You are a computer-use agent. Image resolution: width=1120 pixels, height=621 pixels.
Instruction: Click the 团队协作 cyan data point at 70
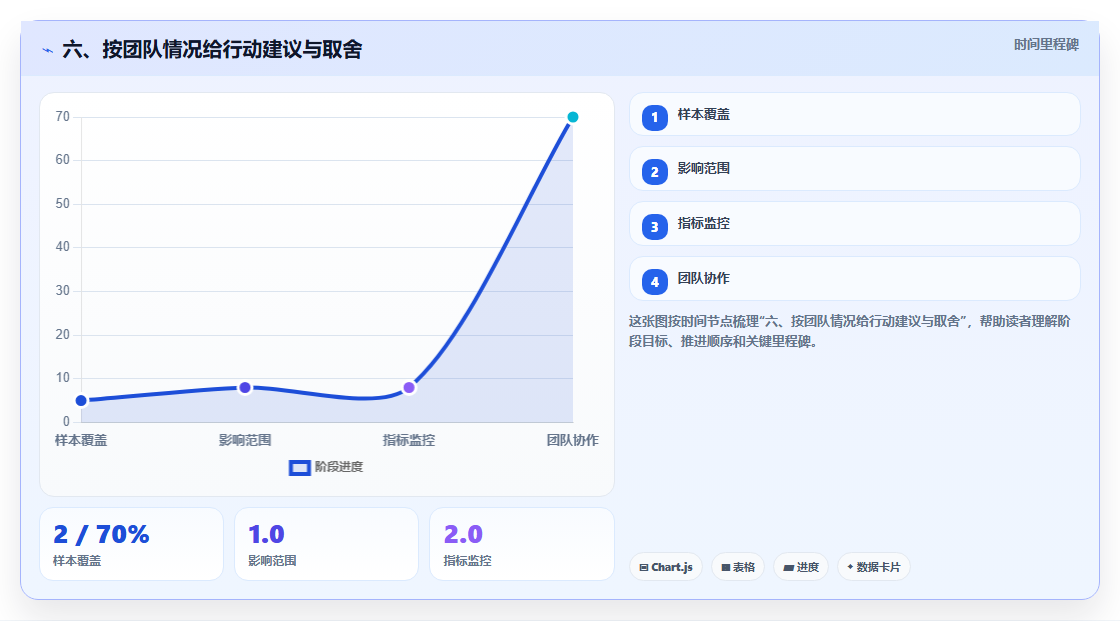pos(573,116)
